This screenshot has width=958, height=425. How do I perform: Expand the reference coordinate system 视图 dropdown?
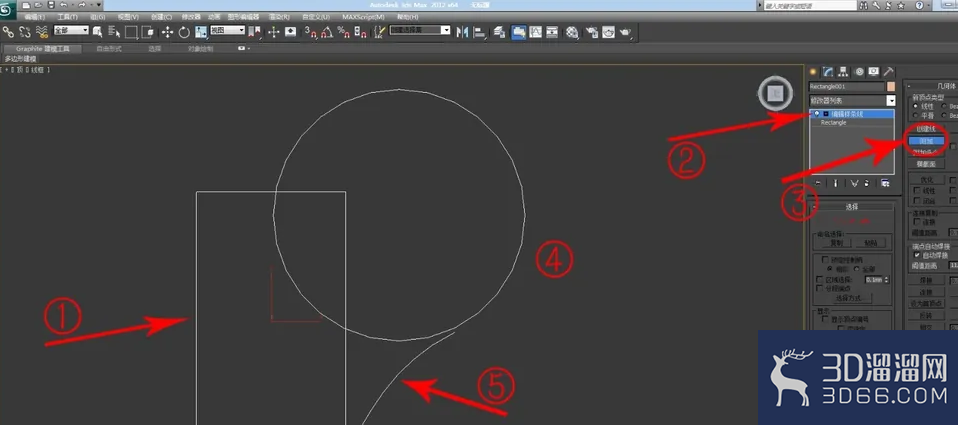[x=228, y=30]
